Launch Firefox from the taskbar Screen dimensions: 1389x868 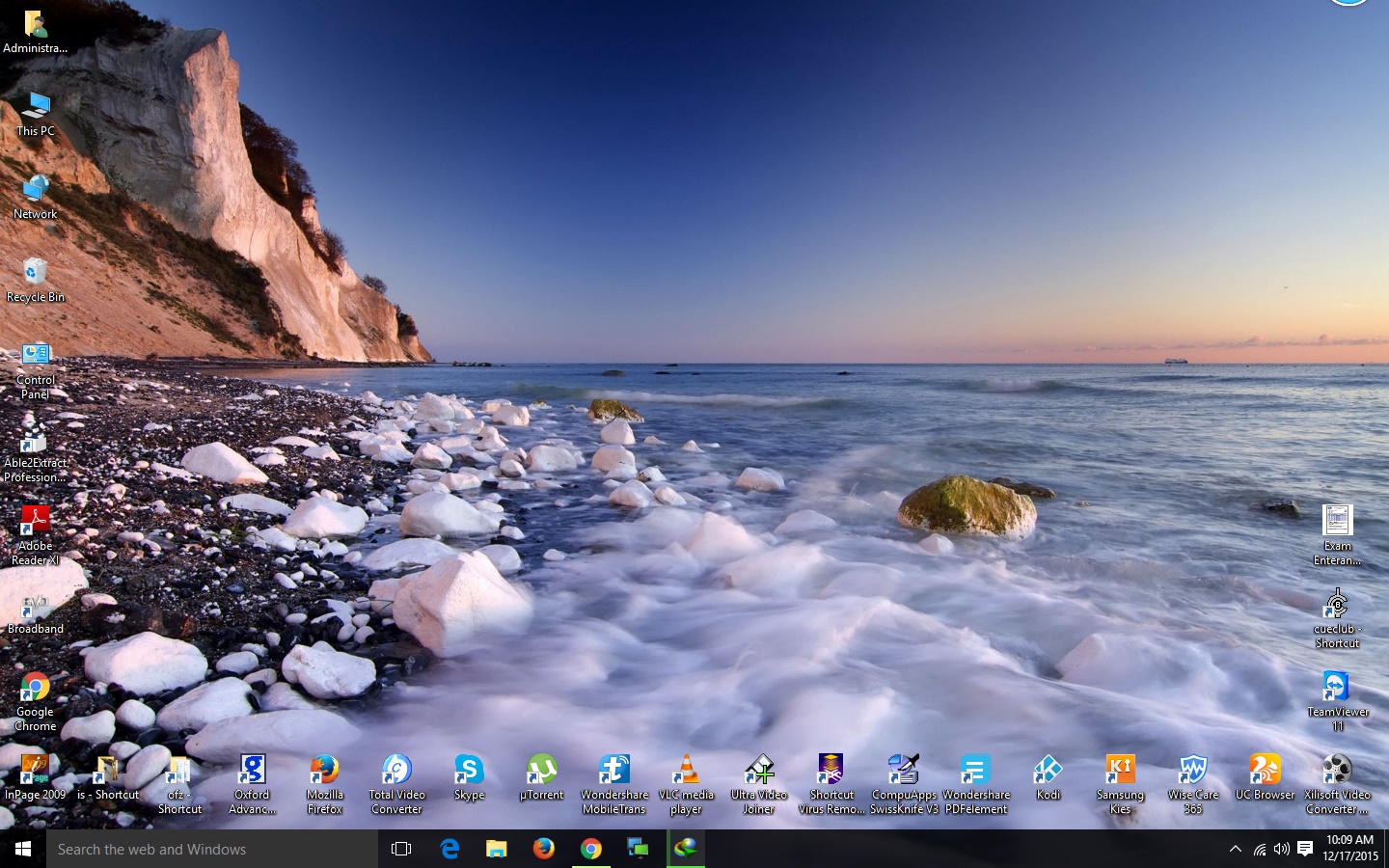[x=543, y=849]
